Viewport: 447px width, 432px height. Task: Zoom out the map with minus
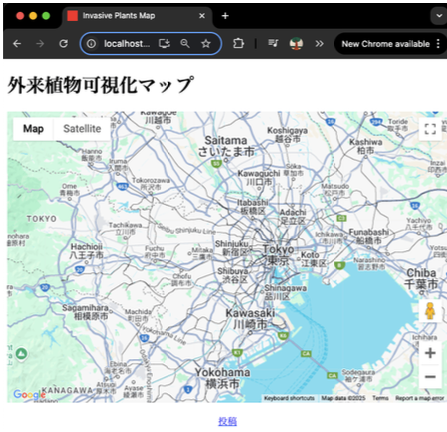[x=430, y=377]
